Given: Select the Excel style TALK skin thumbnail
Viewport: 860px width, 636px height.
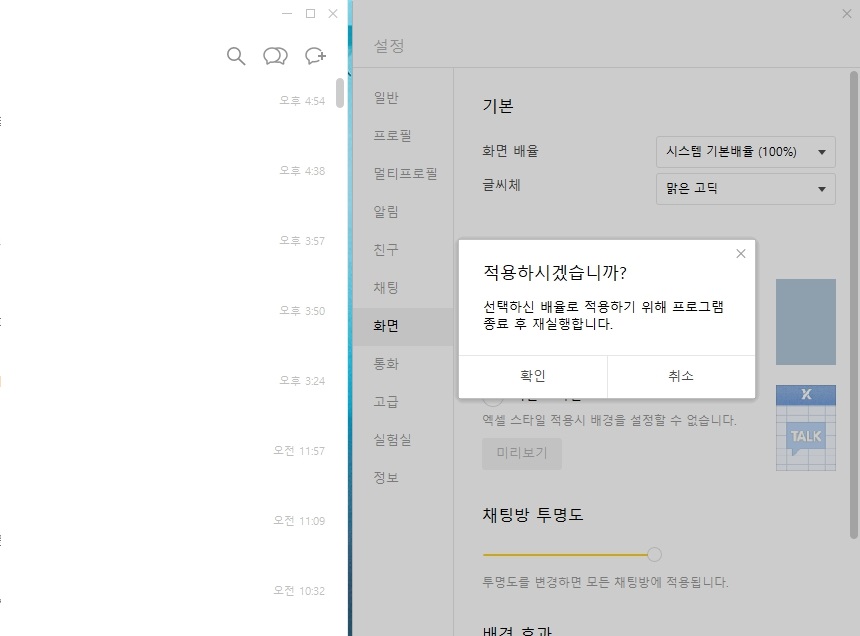Looking at the screenshot, I should click(x=805, y=426).
